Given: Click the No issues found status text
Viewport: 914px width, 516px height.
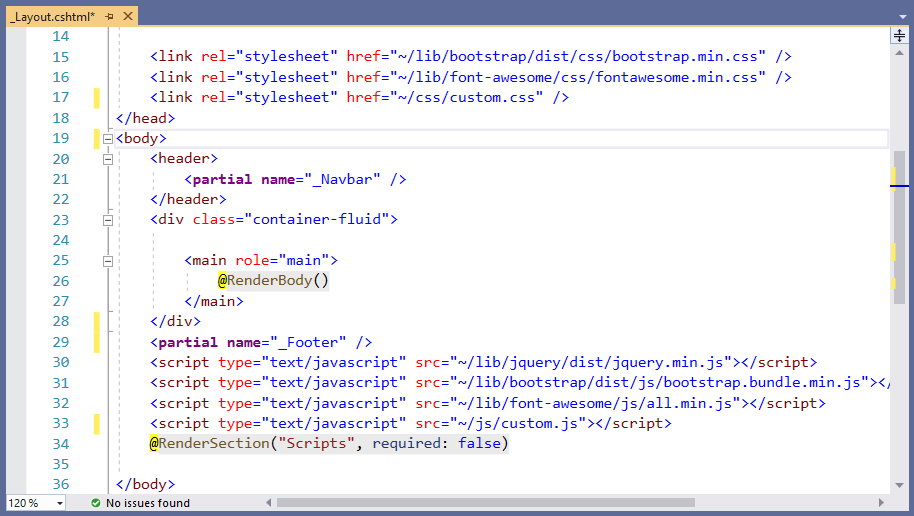Looking at the screenshot, I should tap(147, 503).
